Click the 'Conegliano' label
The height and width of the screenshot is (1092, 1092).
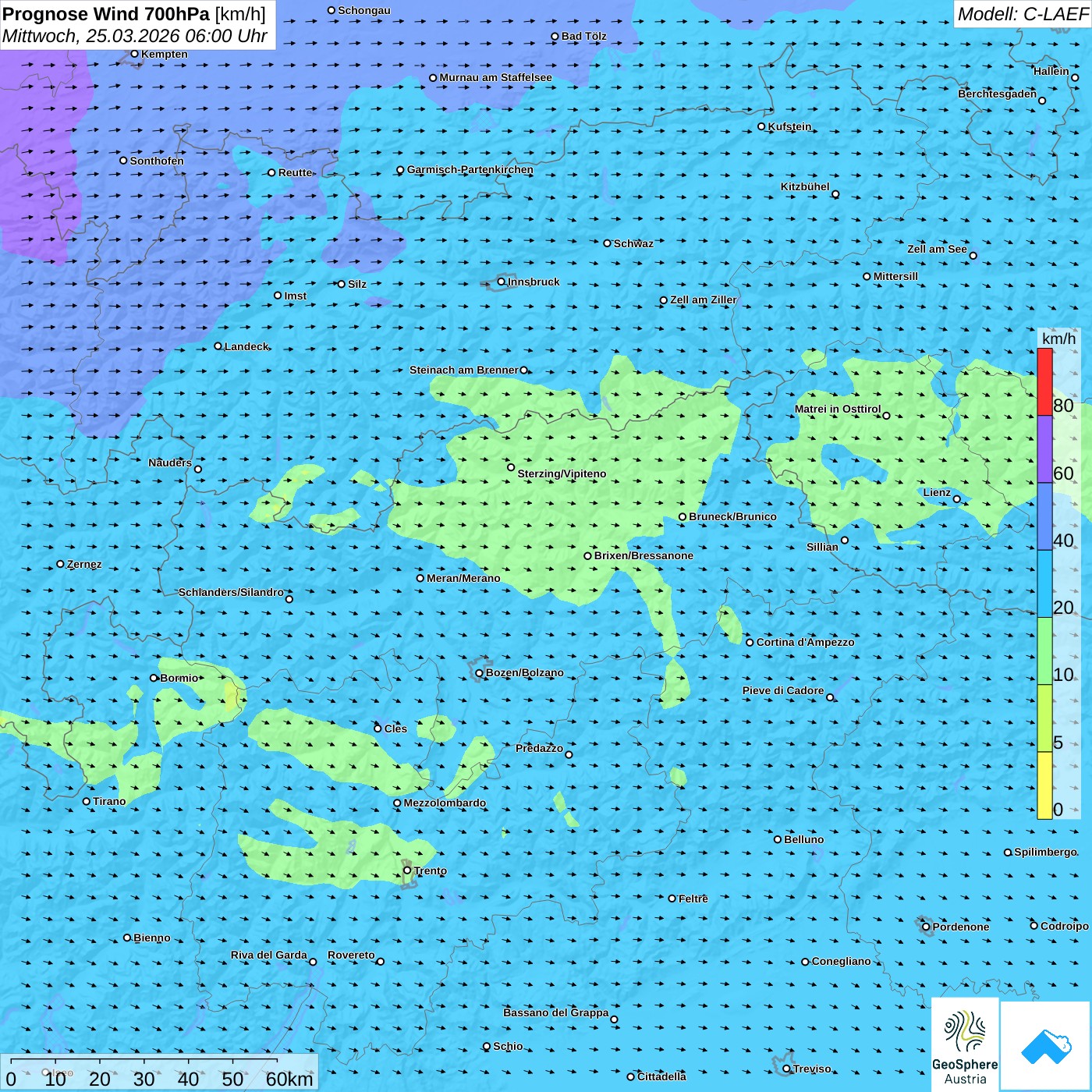(841, 961)
